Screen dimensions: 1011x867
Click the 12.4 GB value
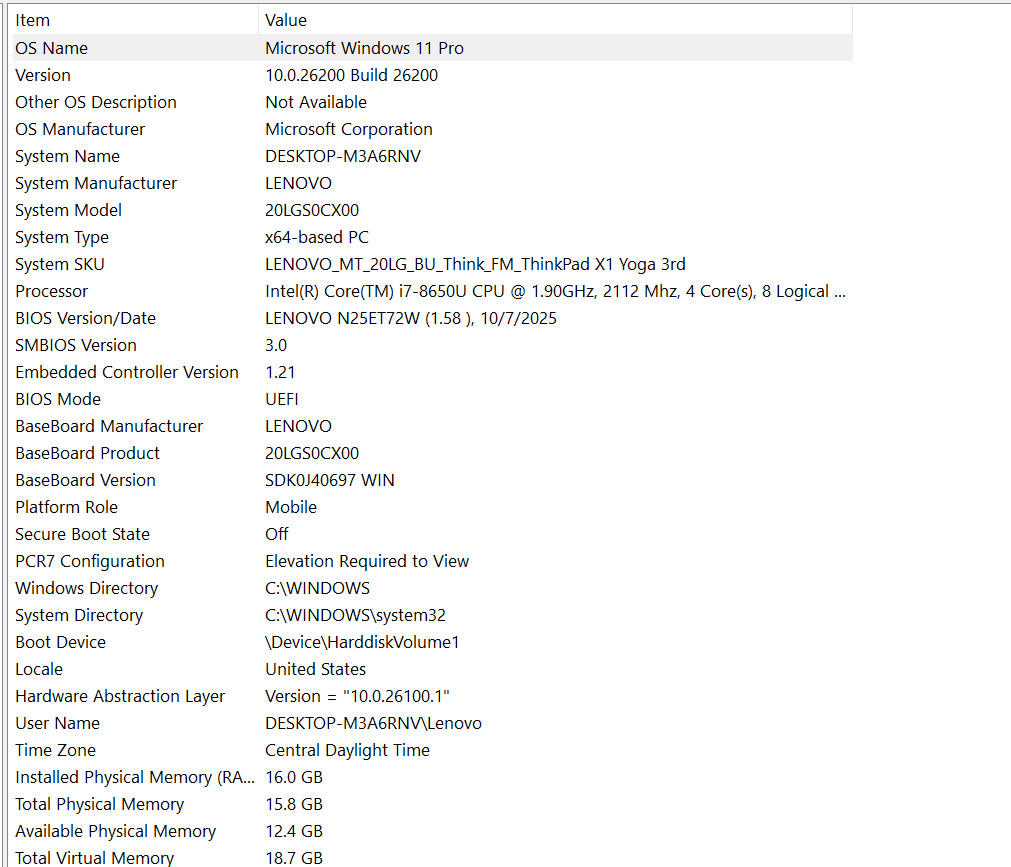point(294,833)
